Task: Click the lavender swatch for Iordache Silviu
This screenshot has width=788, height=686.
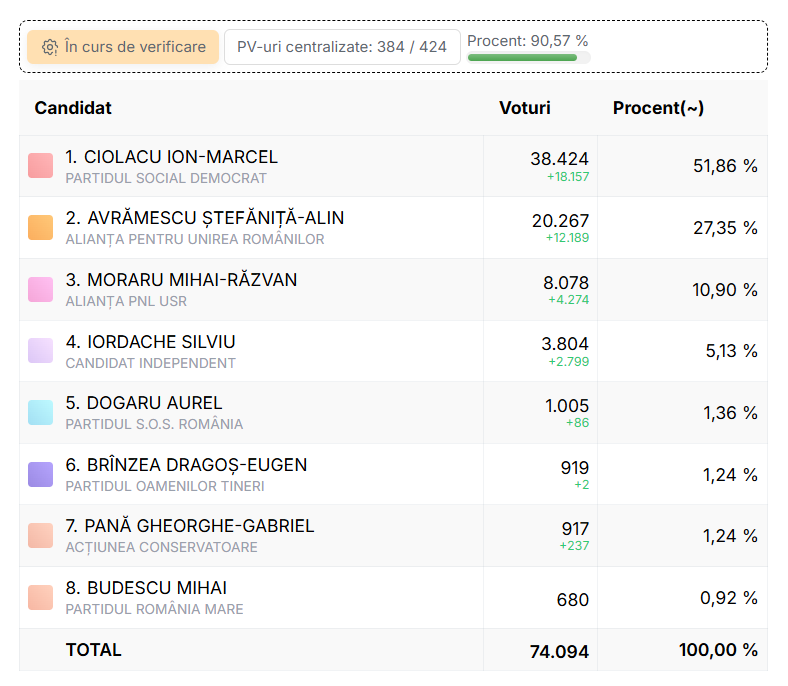Action: 41,351
